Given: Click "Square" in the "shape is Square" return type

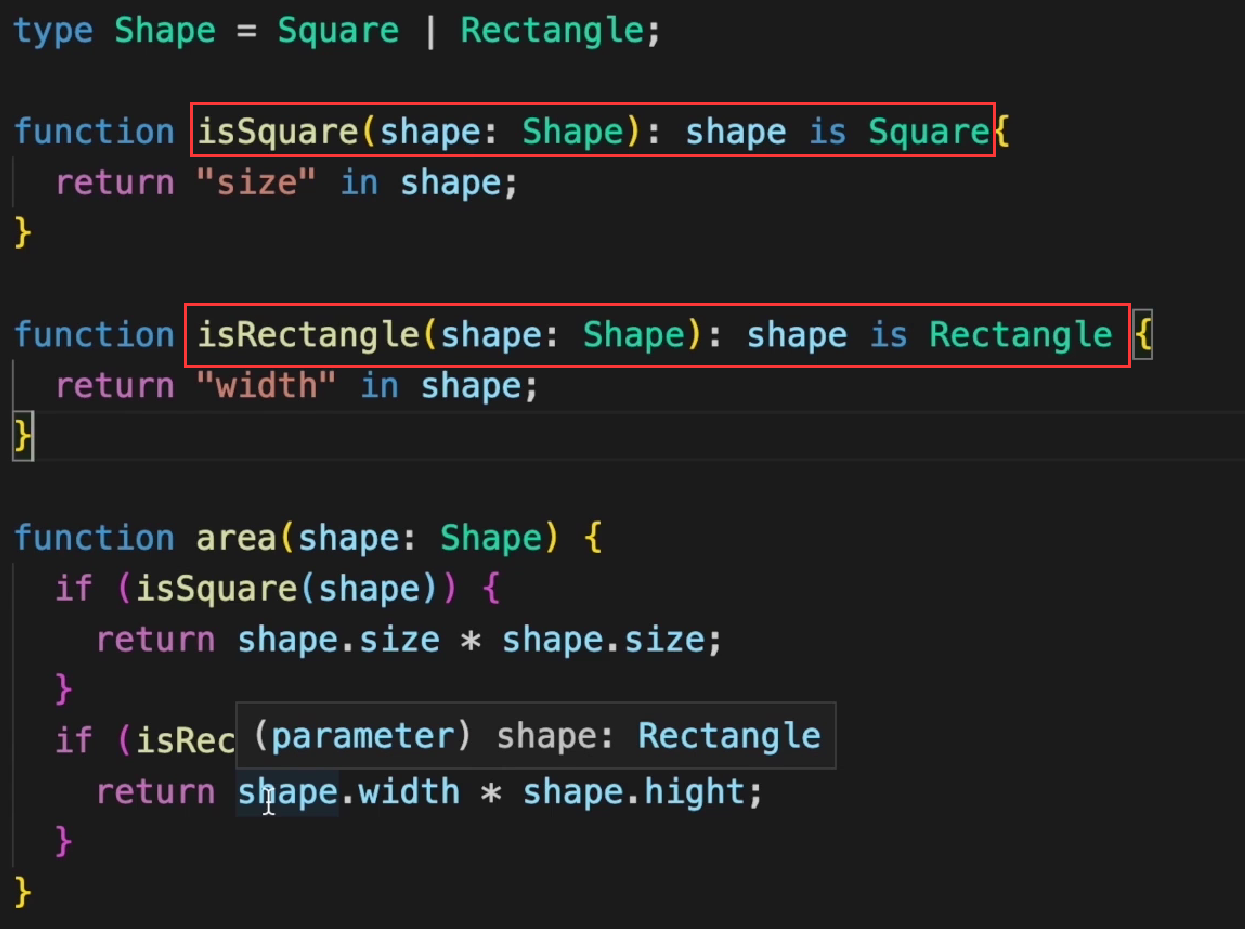Looking at the screenshot, I should pyautogui.click(x=928, y=132).
